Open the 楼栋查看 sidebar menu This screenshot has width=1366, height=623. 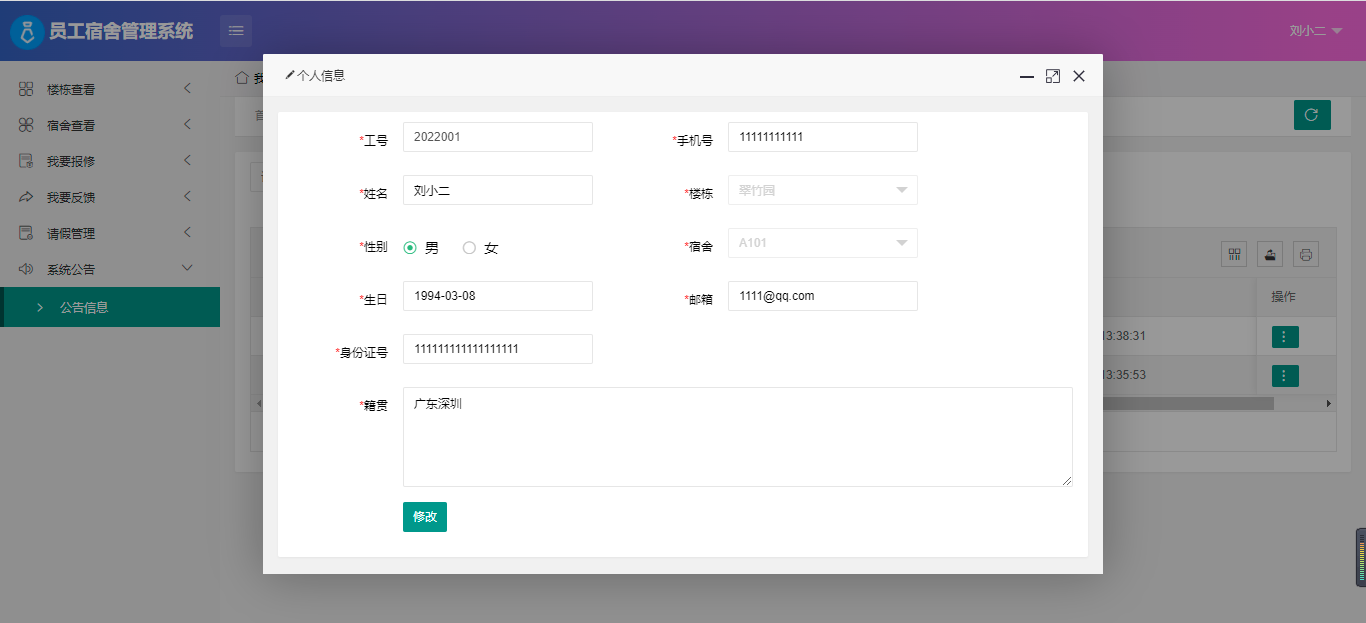click(x=110, y=89)
